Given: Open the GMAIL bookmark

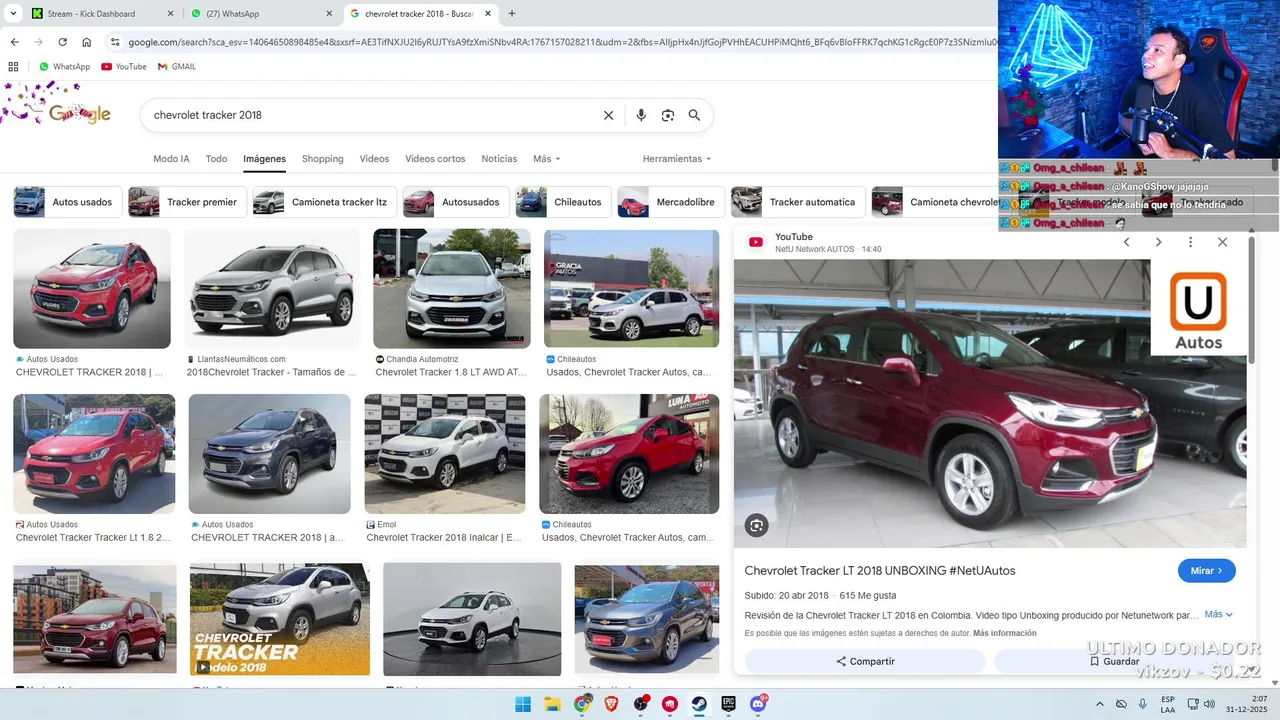Looking at the screenshot, I should click(177, 67).
